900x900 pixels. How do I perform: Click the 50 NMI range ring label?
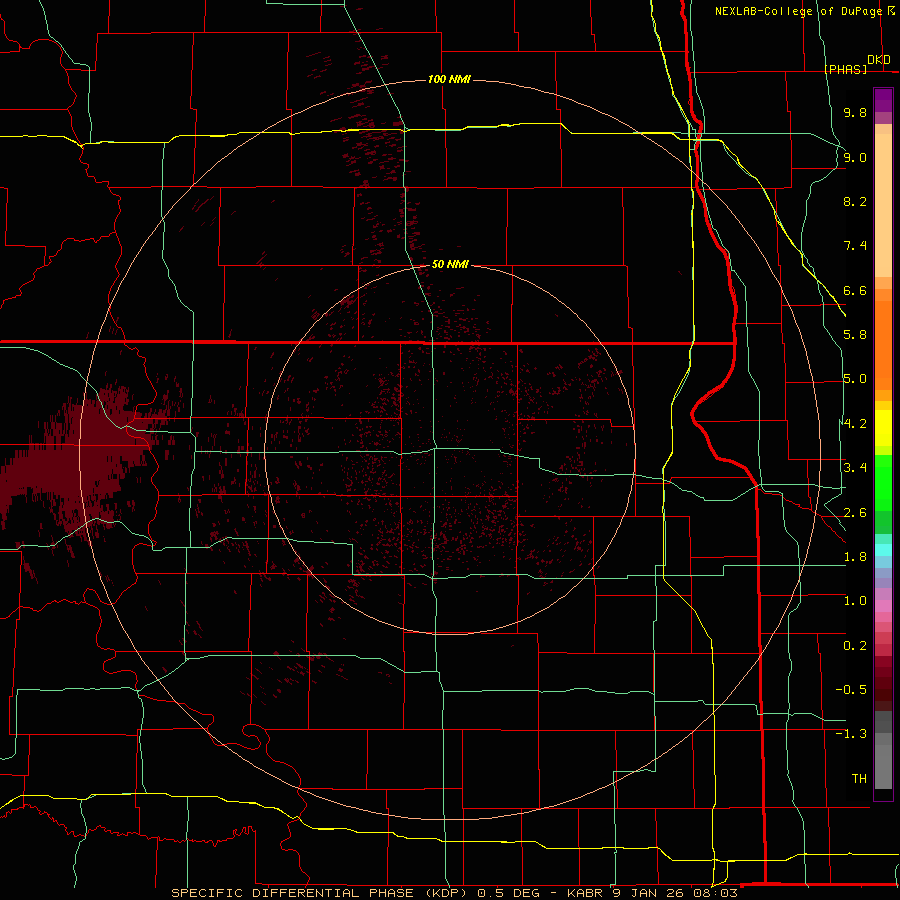pyautogui.click(x=450, y=265)
